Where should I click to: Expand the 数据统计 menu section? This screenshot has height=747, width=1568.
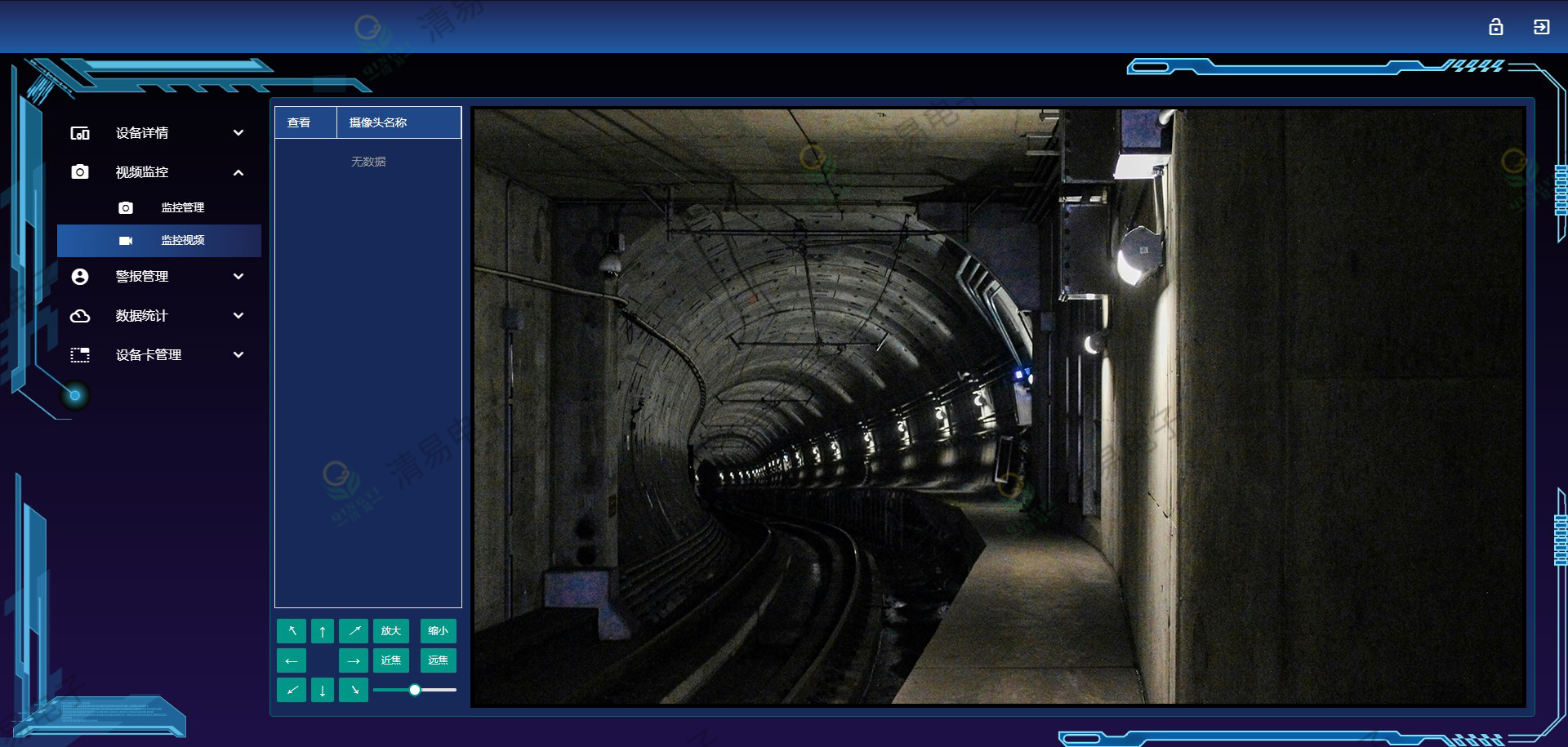158,316
